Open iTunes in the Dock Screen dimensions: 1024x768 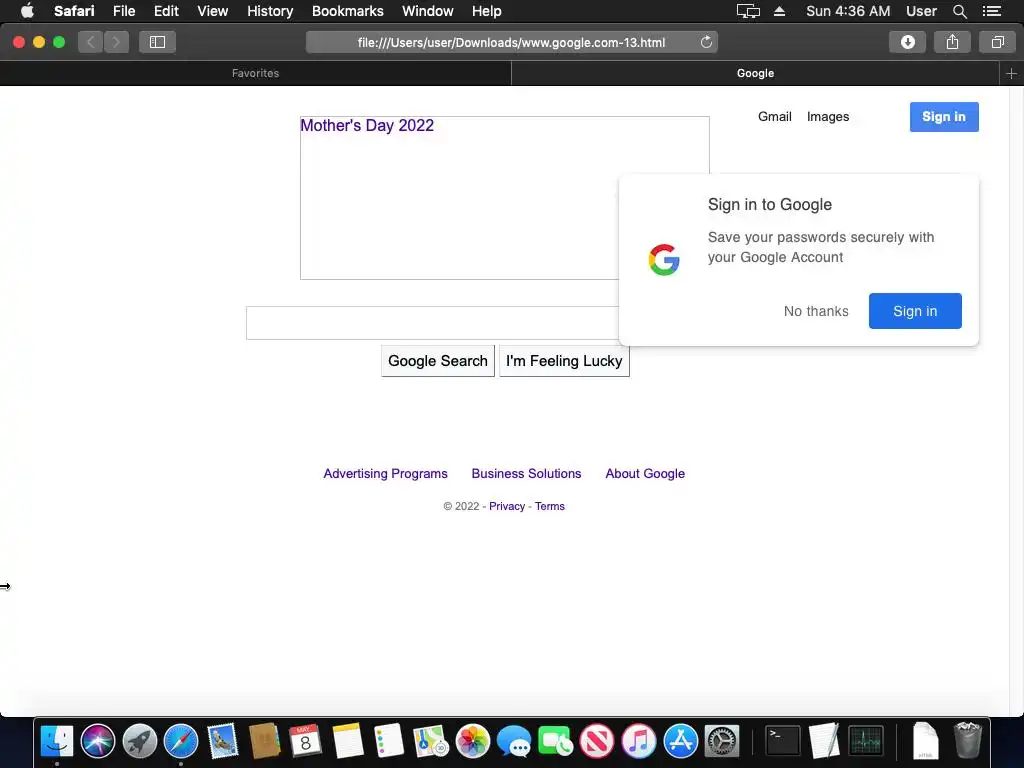[639, 741]
